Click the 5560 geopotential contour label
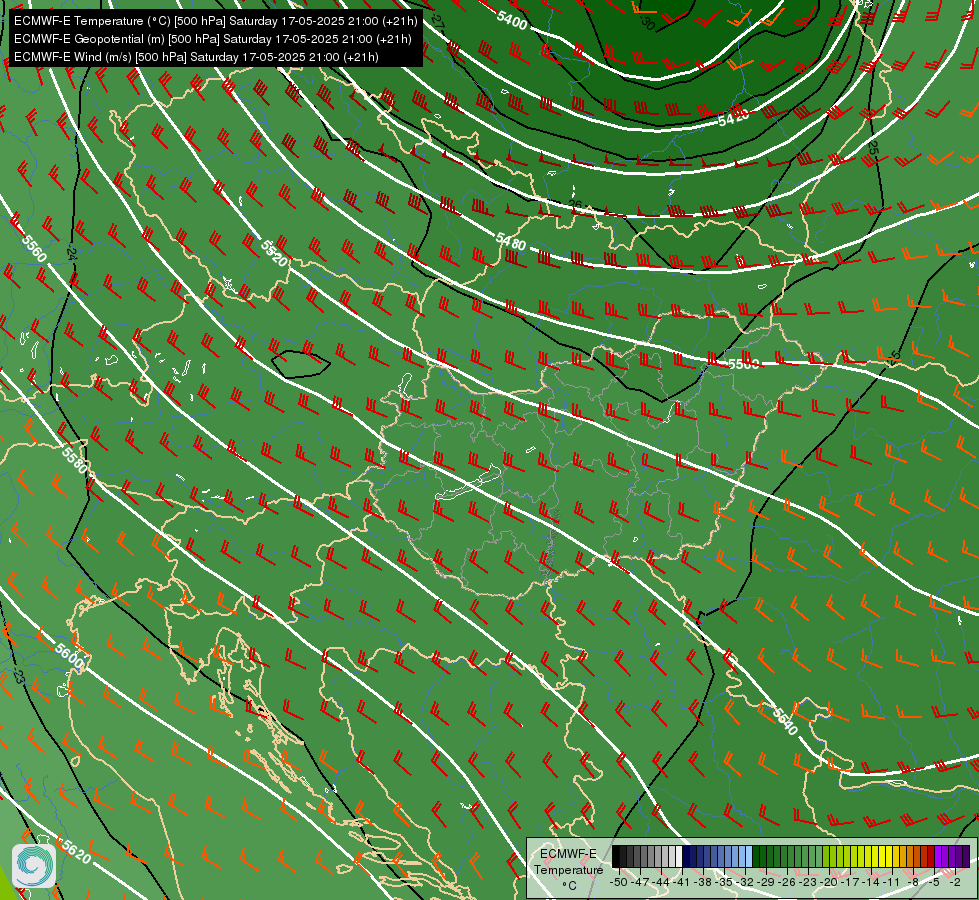 click(34, 249)
